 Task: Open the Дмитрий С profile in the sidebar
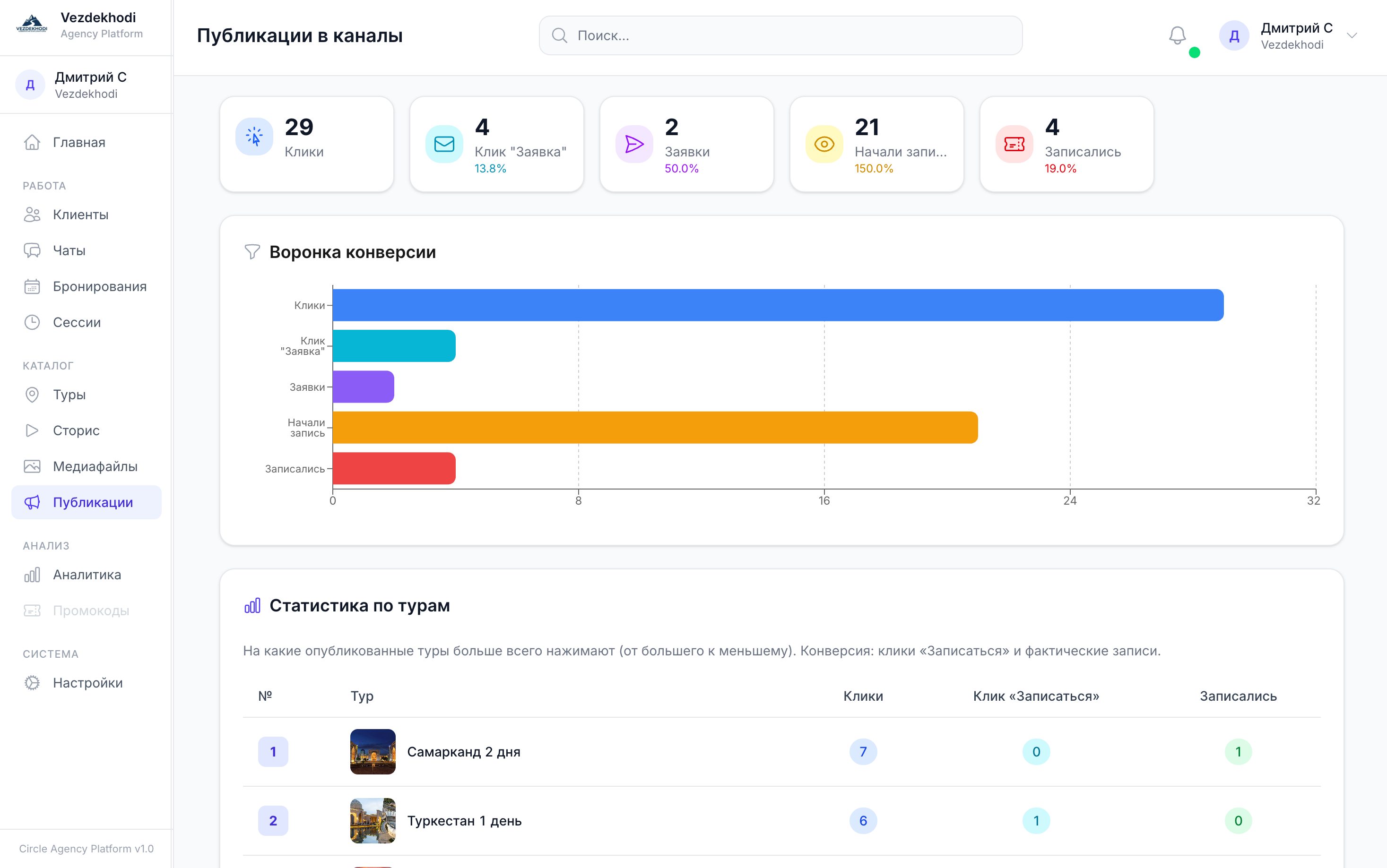tap(86, 85)
